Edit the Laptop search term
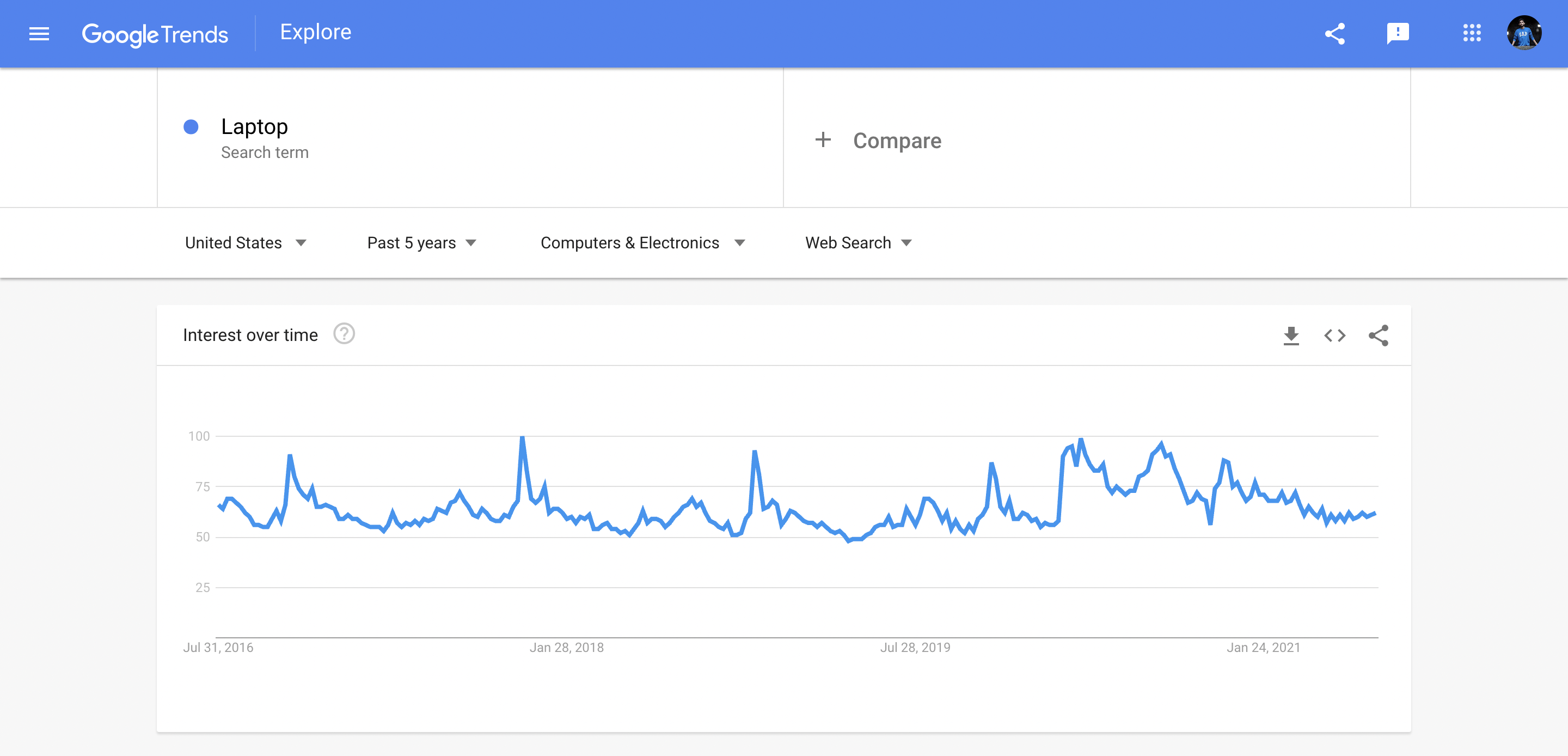The height and width of the screenshot is (756, 1568). click(x=254, y=127)
